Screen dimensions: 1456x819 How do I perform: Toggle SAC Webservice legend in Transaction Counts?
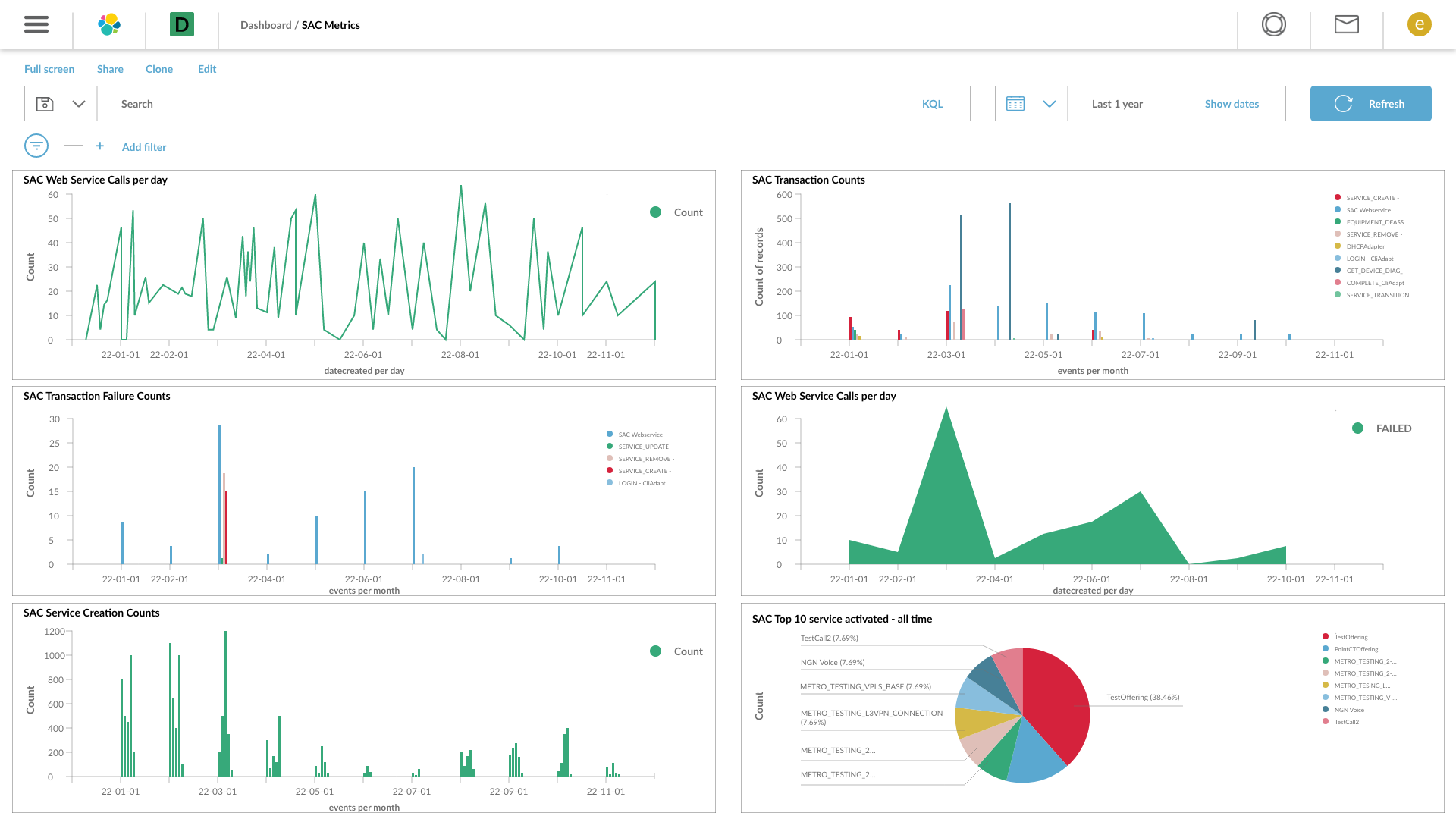[x=1363, y=210]
